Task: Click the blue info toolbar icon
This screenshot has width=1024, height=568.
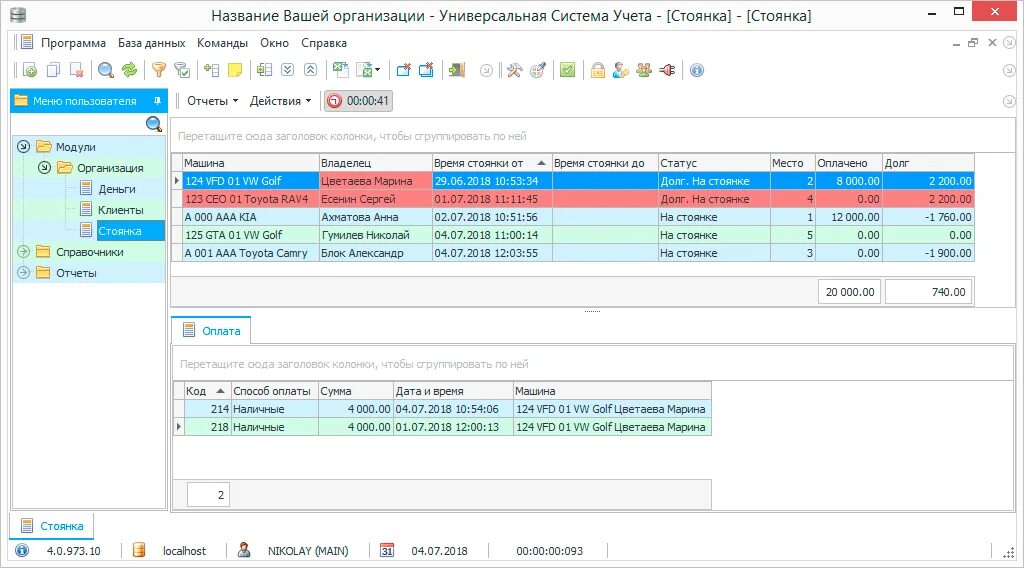Action: tap(697, 70)
